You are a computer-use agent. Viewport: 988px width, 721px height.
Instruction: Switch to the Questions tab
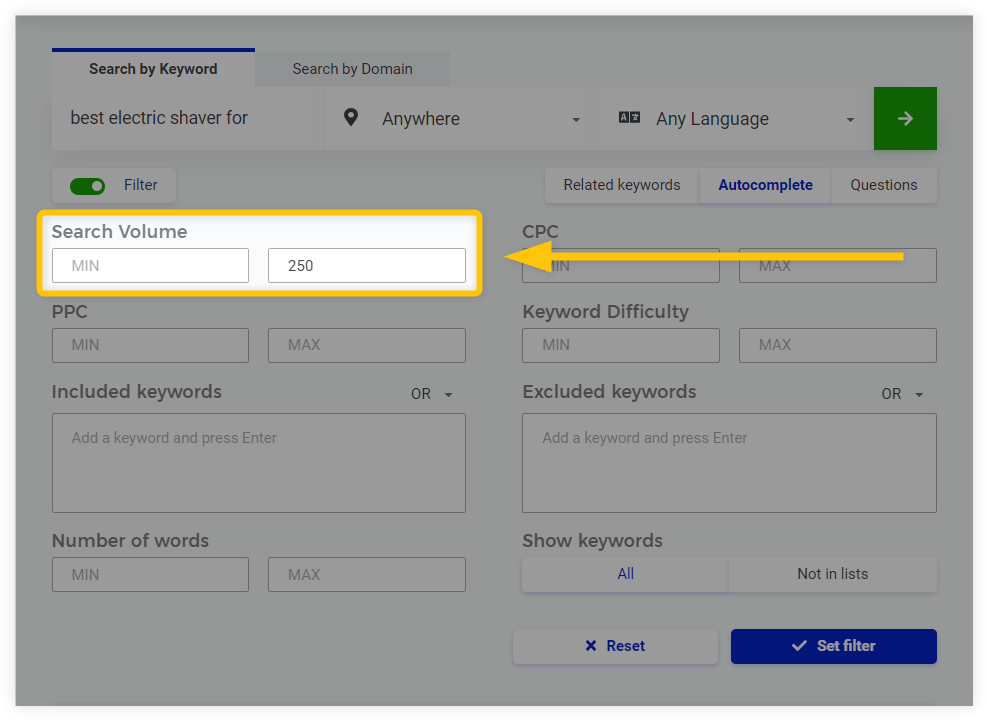click(x=883, y=185)
